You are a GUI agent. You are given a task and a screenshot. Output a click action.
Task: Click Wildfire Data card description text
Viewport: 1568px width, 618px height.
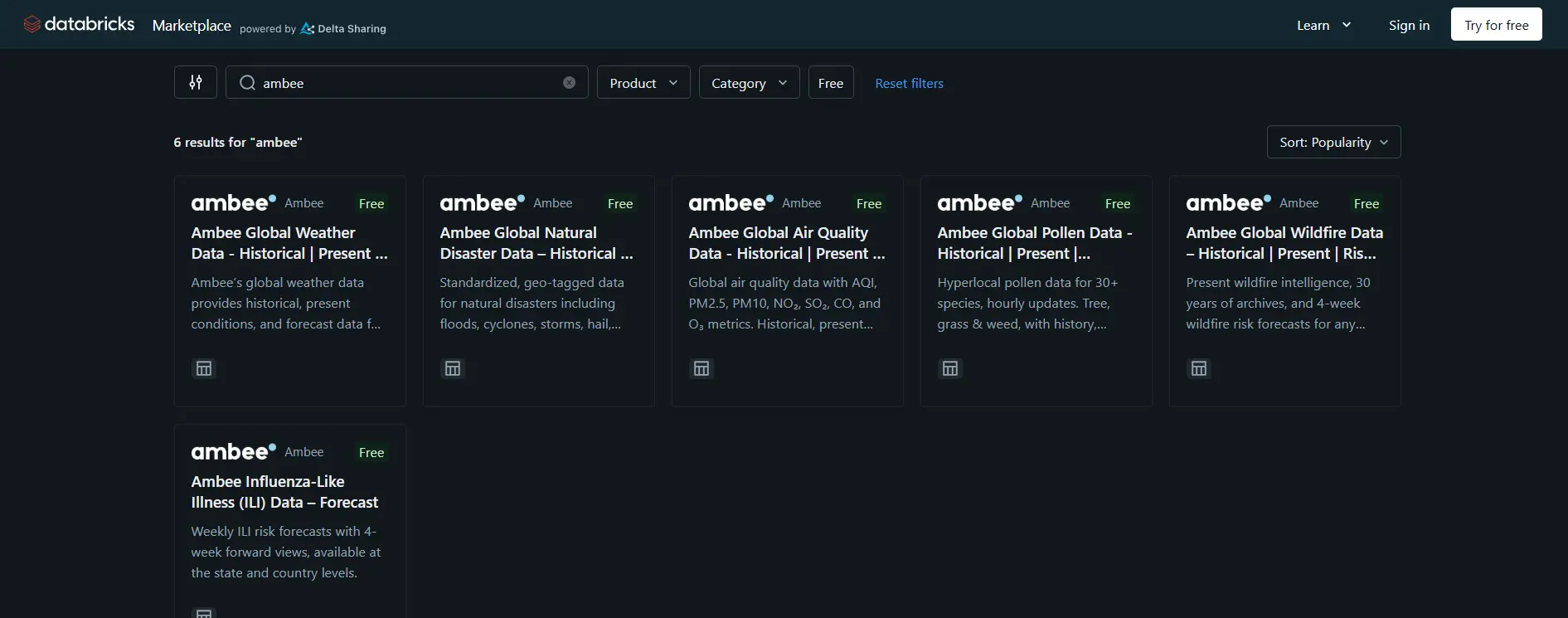click(1278, 304)
